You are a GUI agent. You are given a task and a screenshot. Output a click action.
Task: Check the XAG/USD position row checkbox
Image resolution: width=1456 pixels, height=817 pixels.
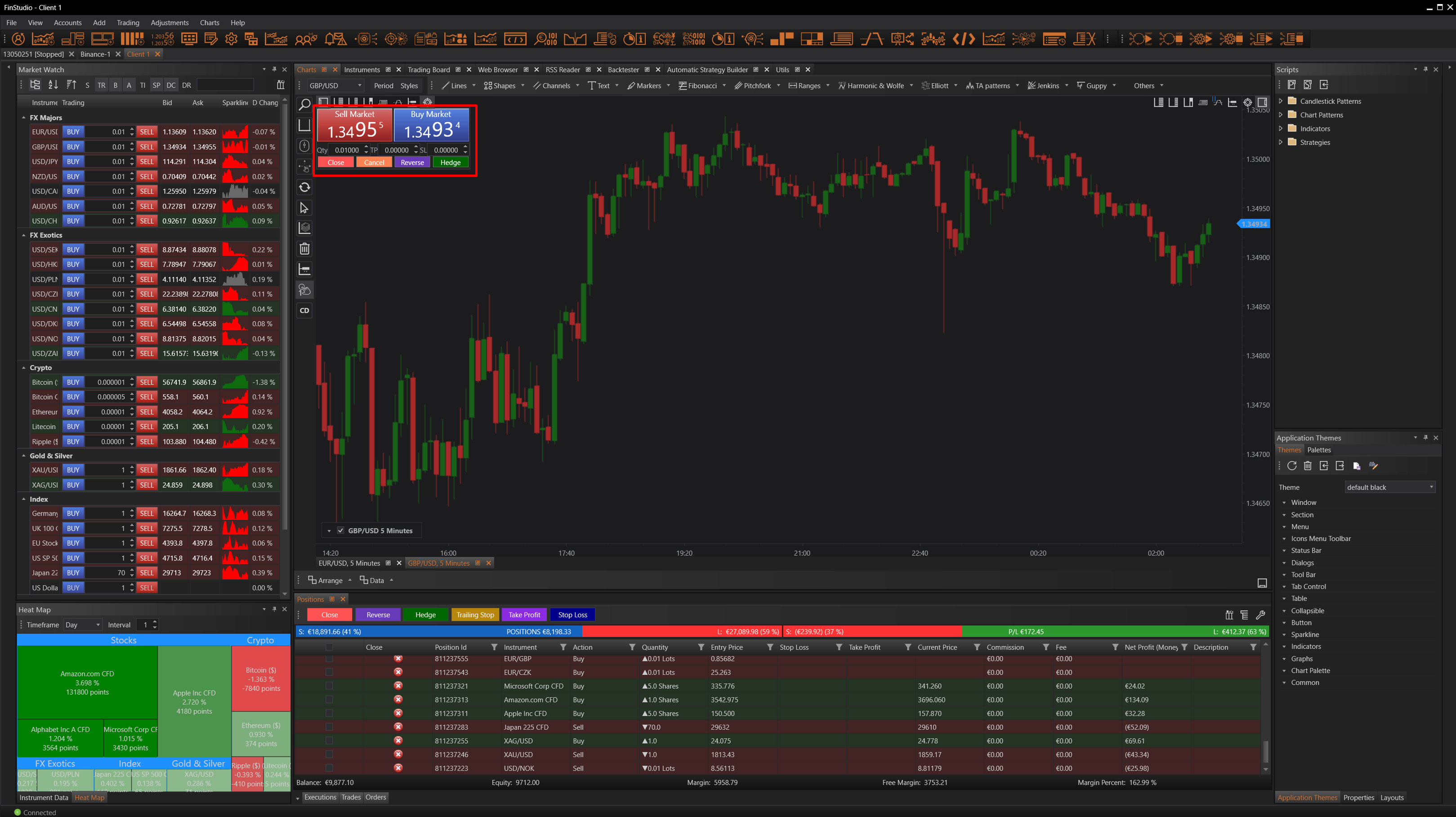329,741
